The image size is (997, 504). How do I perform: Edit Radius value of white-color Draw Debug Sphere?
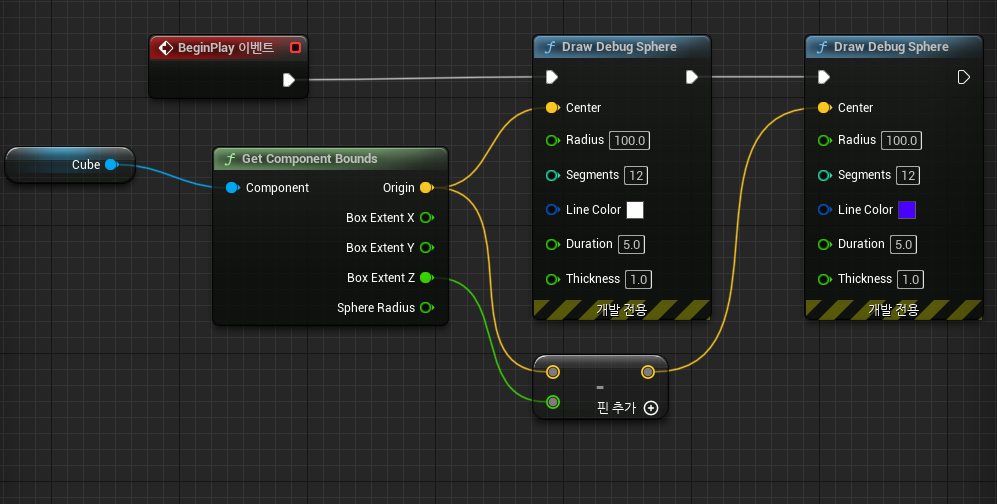click(x=629, y=140)
